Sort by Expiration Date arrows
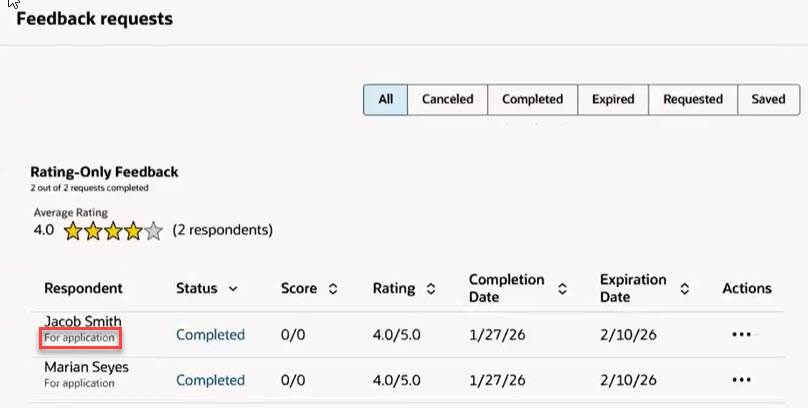The height and width of the screenshot is (408, 808). pos(684,288)
